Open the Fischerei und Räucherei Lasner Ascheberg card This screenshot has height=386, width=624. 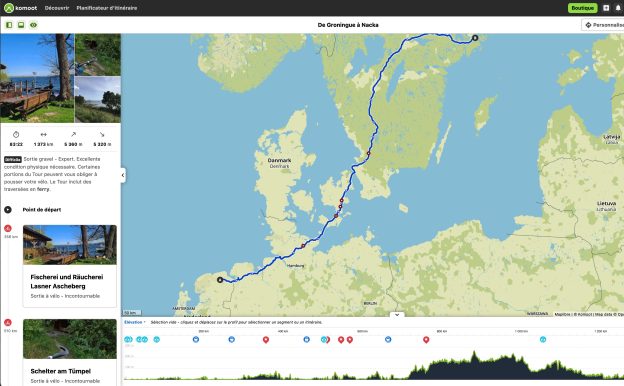[x=70, y=266]
